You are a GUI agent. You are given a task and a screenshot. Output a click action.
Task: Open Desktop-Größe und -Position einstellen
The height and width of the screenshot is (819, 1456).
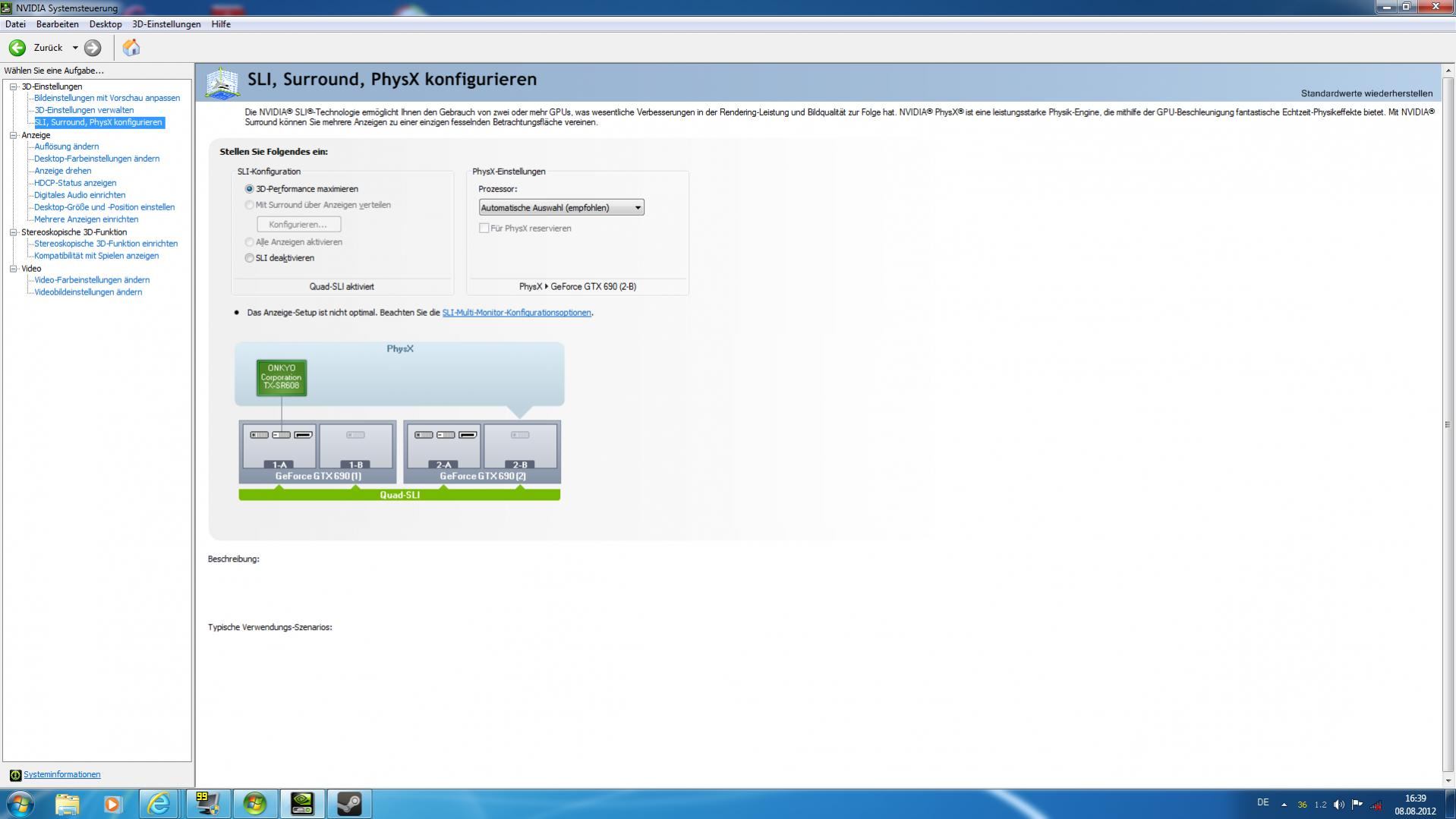point(104,207)
